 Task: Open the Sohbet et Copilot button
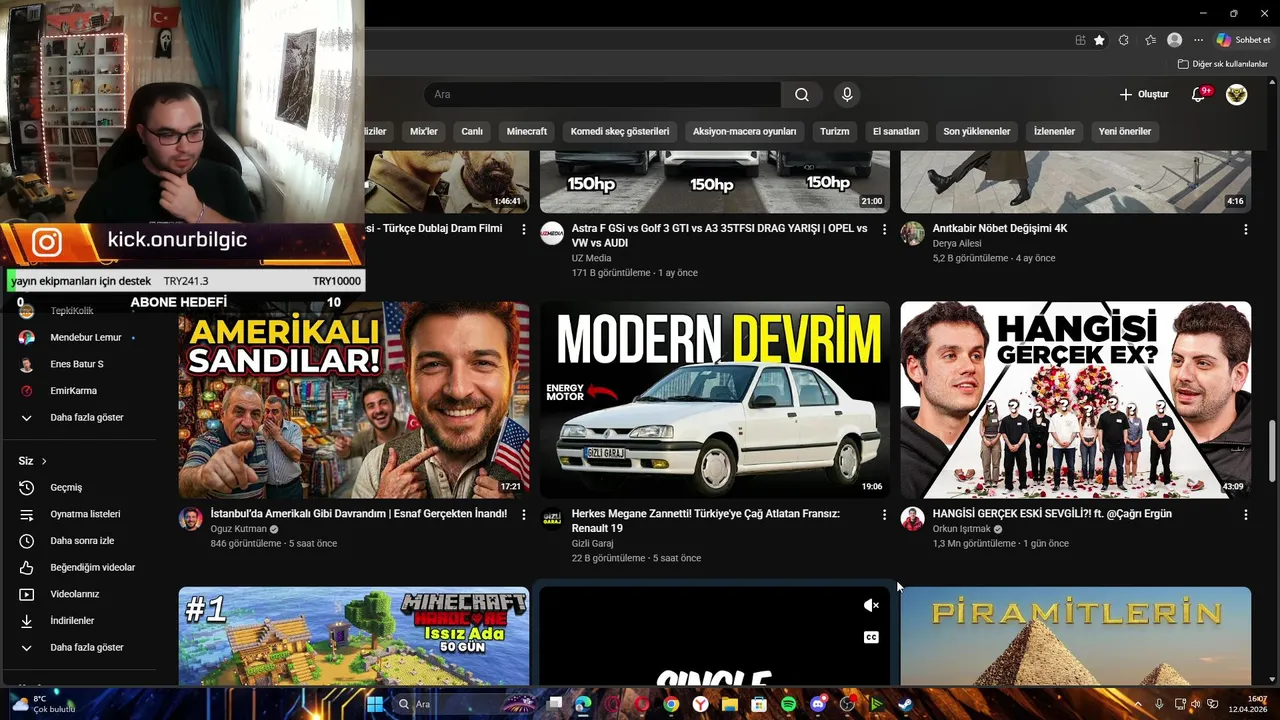point(1244,40)
